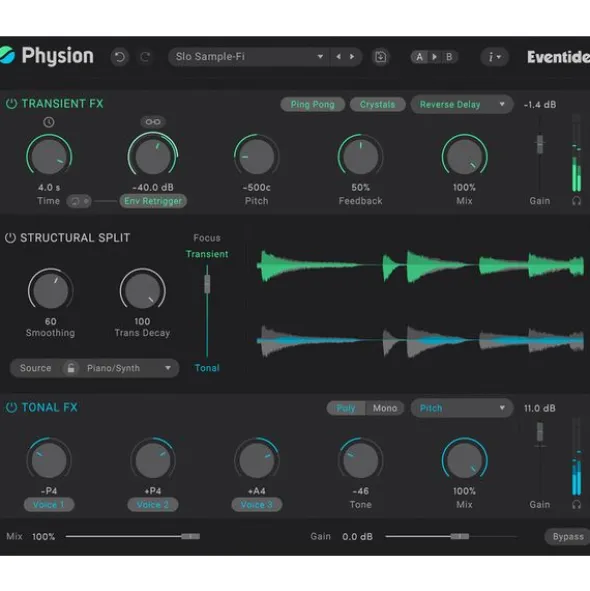Toggle Transient FX power button
Image resolution: width=590 pixels, height=591 pixels.
pos(11,104)
